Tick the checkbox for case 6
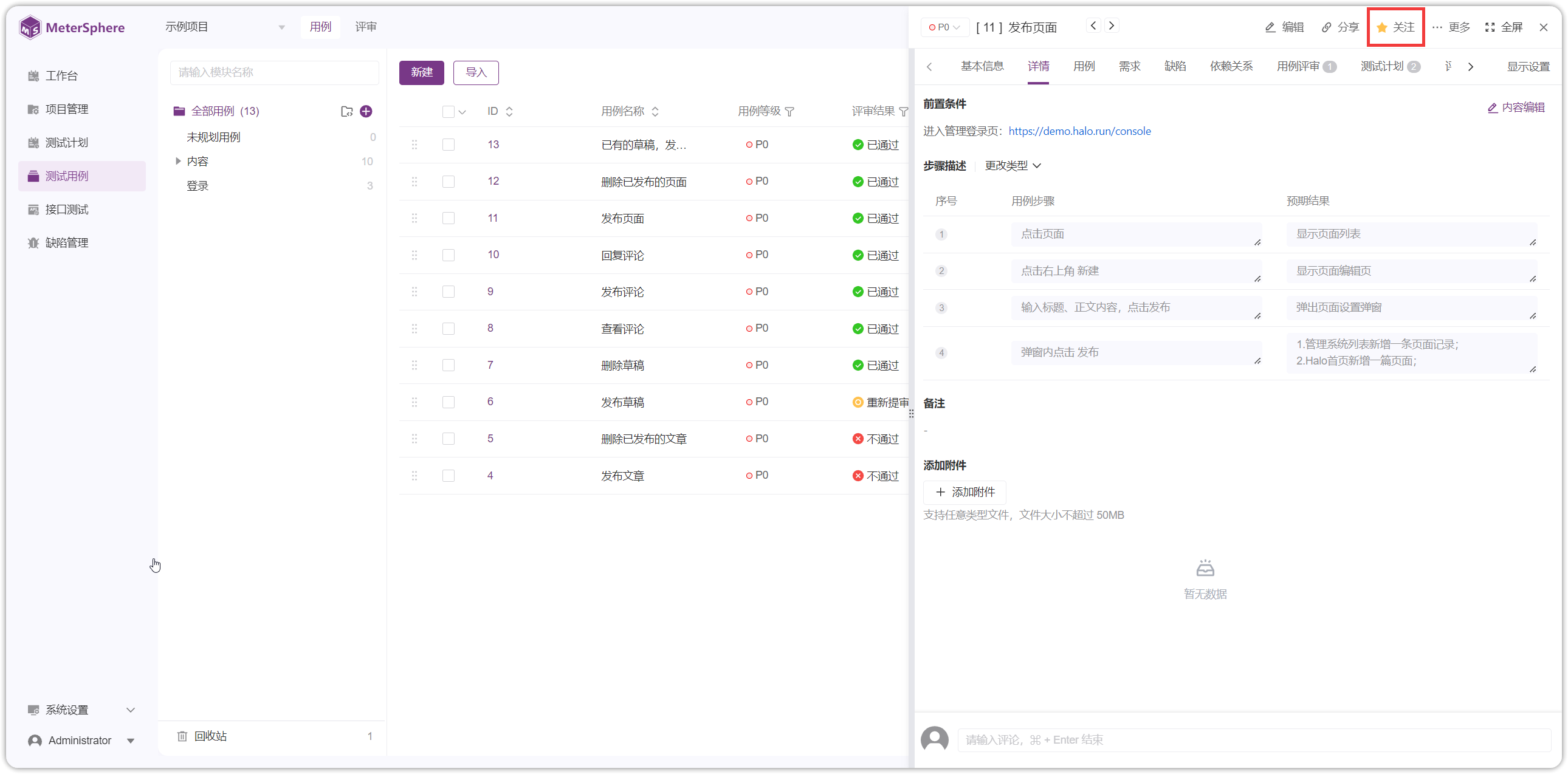Image resolution: width=1568 pixels, height=774 pixels. point(448,402)
